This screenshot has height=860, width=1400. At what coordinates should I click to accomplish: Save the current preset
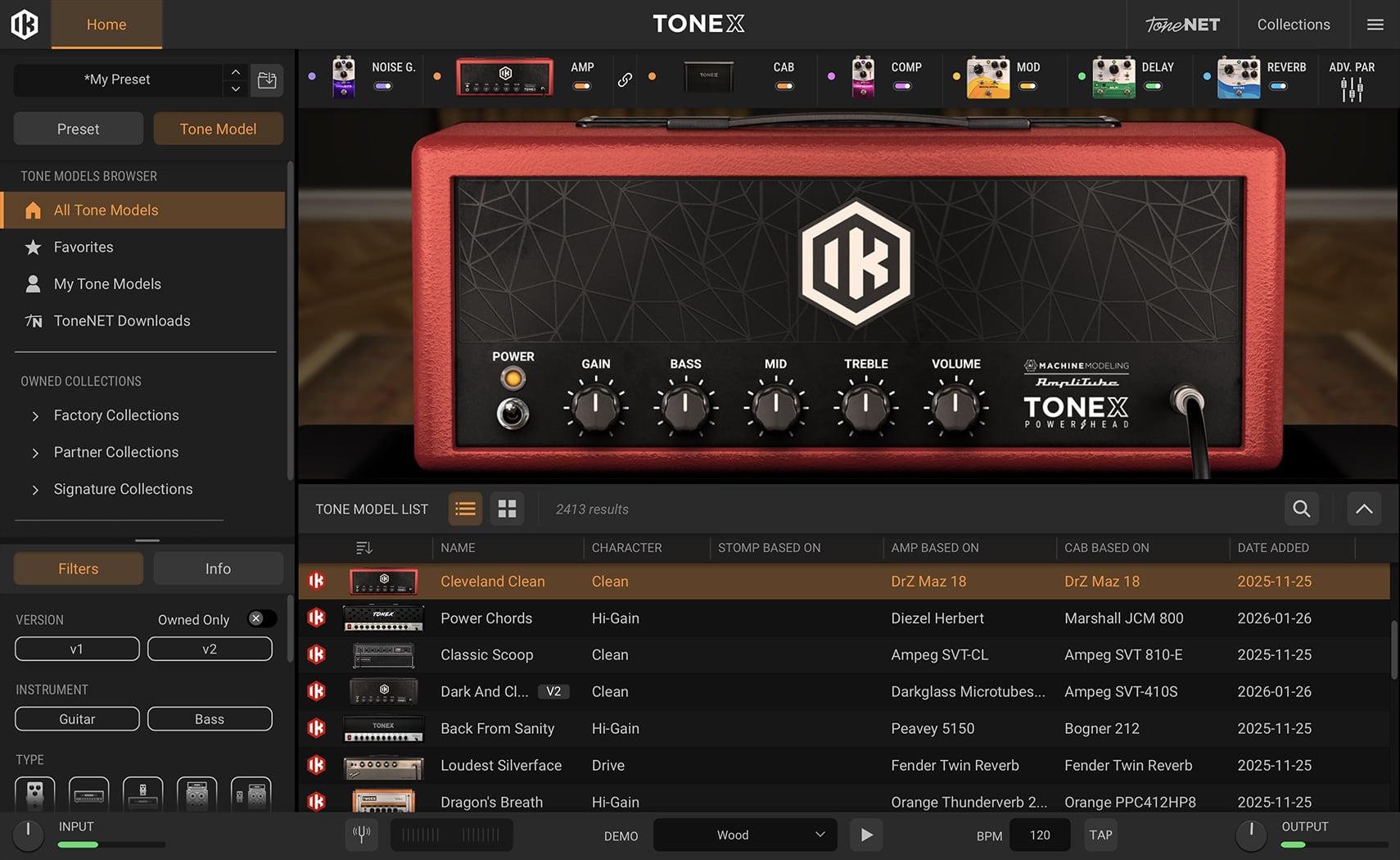point(267,79)
